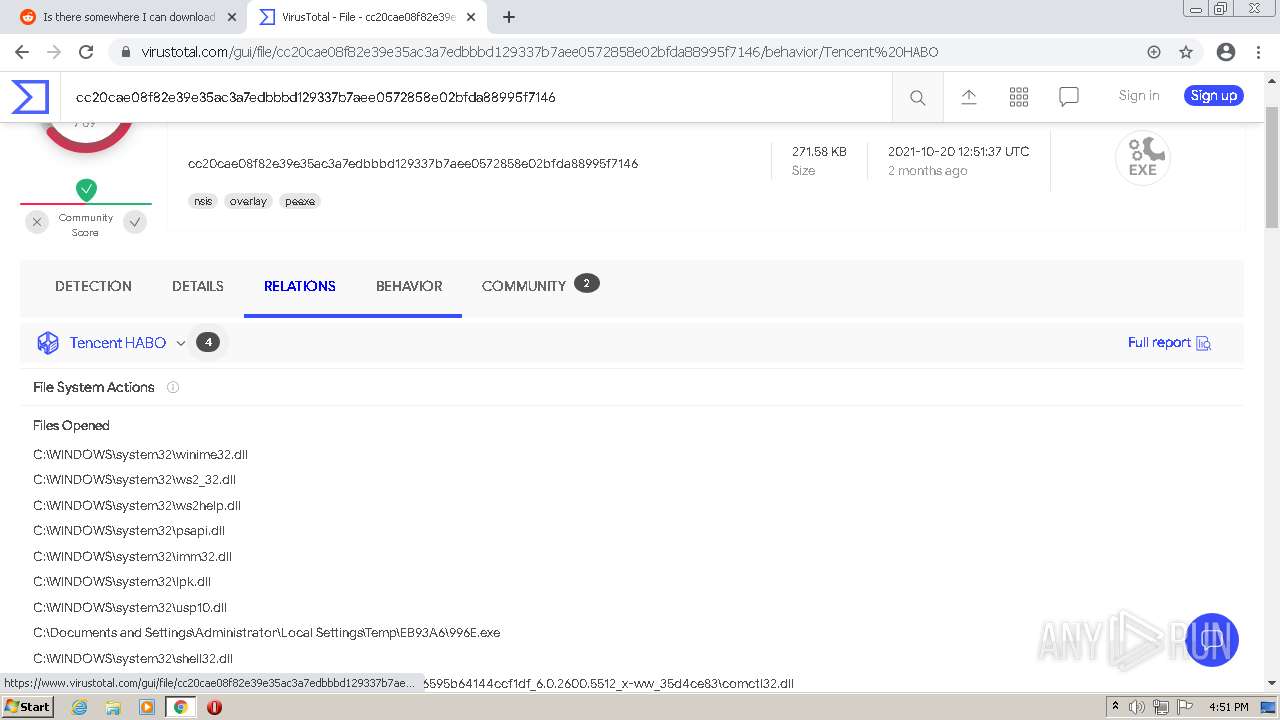Open the comments speech bubble icon
The width and height of the screenshot is (1280, 720).
click(x=1069, y=97)
